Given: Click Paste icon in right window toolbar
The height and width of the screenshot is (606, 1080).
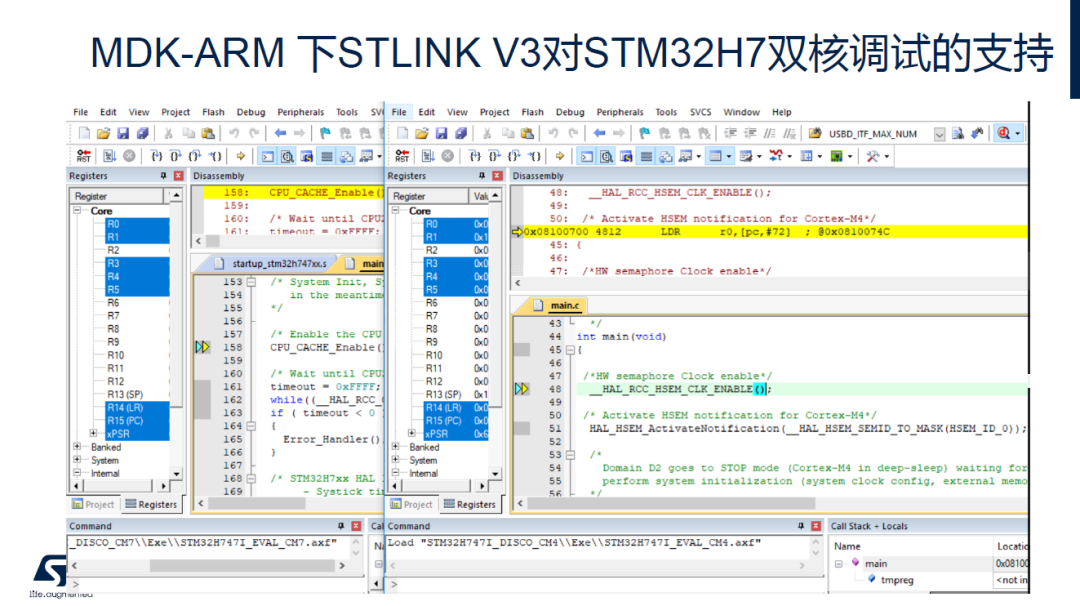Looking at the screenshot, I should pos(528,134).
